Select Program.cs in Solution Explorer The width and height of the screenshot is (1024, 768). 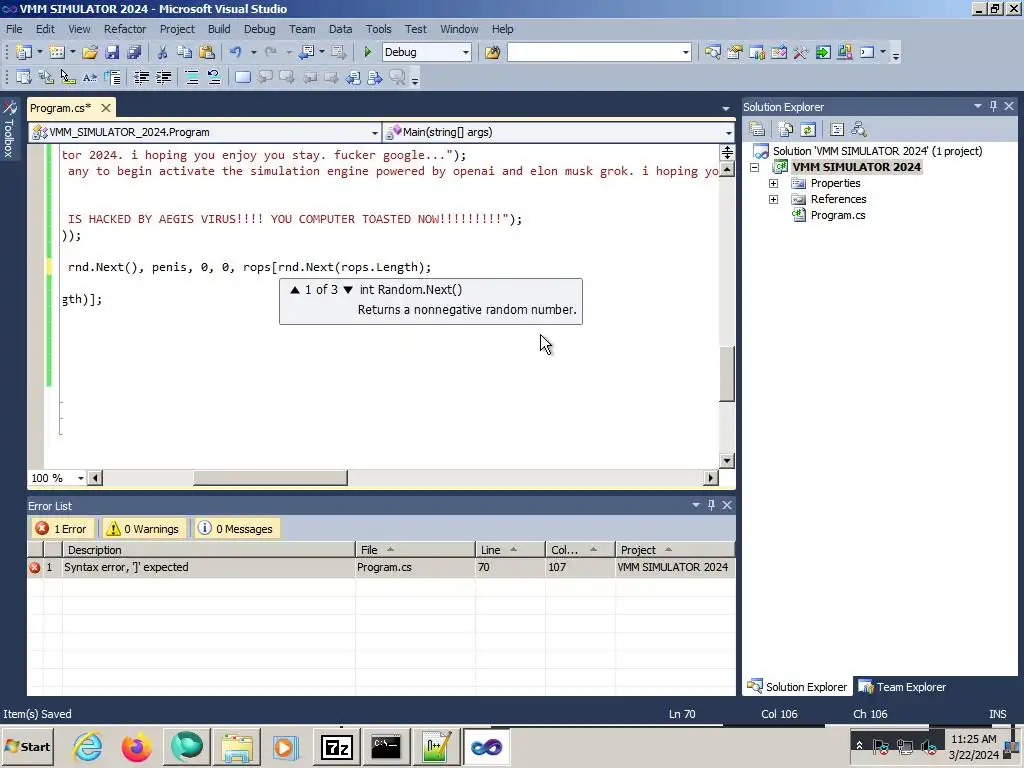(x=837, y=216)
